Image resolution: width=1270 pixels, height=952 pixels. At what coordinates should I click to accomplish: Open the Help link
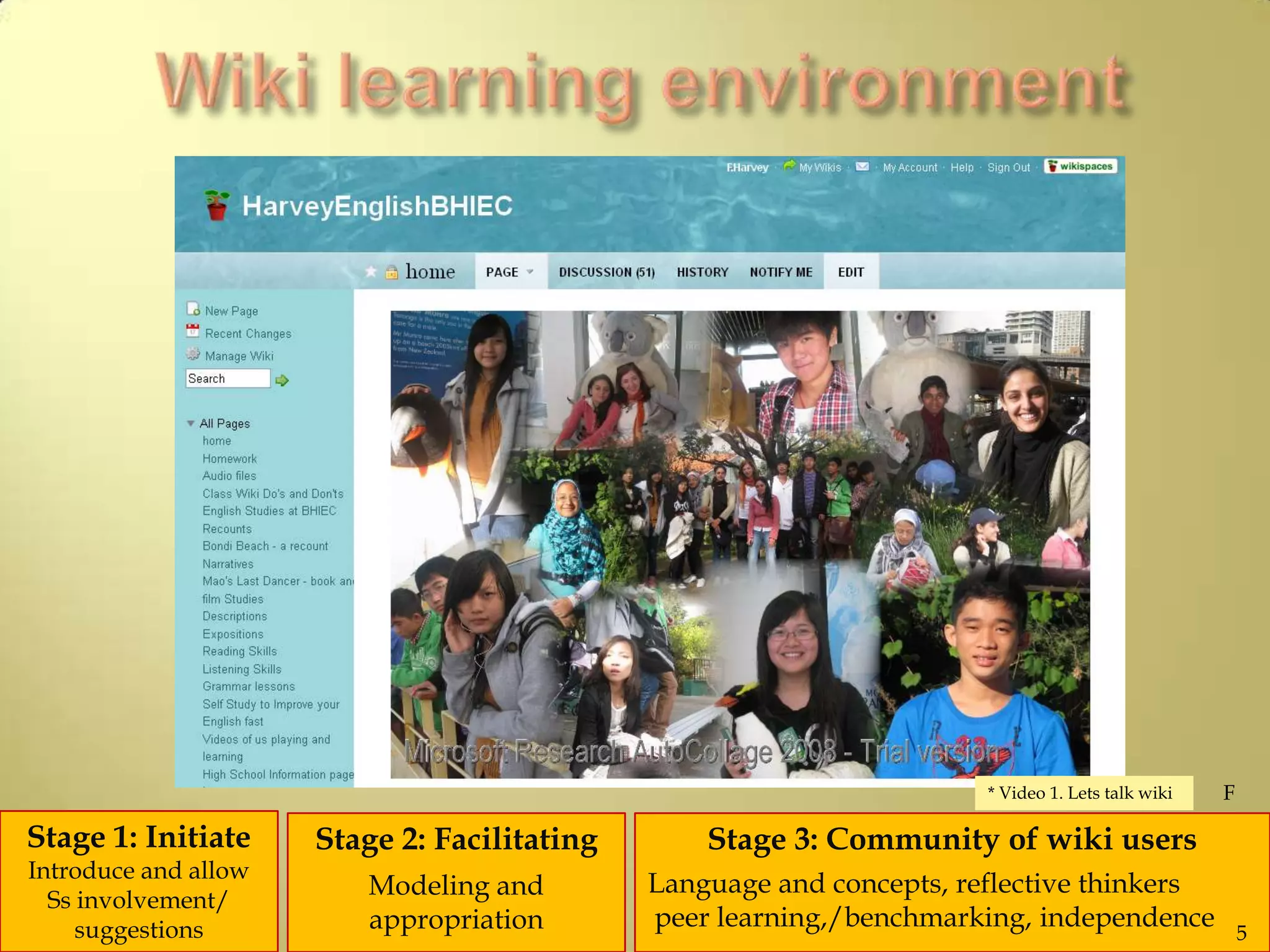click(x=962, y=167)
